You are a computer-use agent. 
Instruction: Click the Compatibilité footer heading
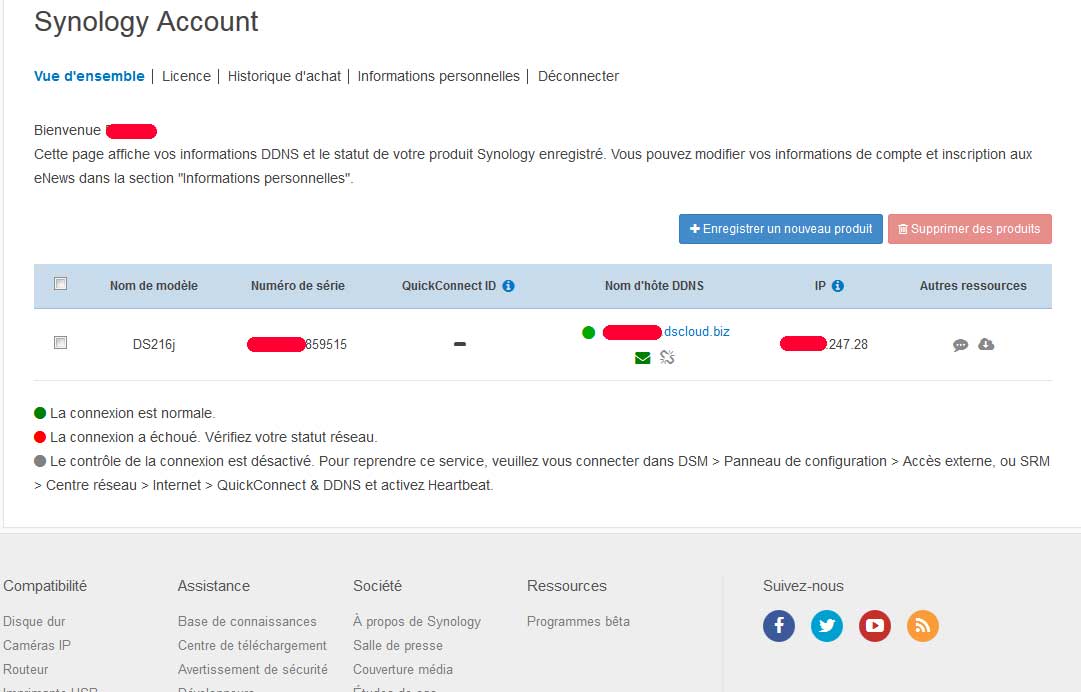click(45, 586)
